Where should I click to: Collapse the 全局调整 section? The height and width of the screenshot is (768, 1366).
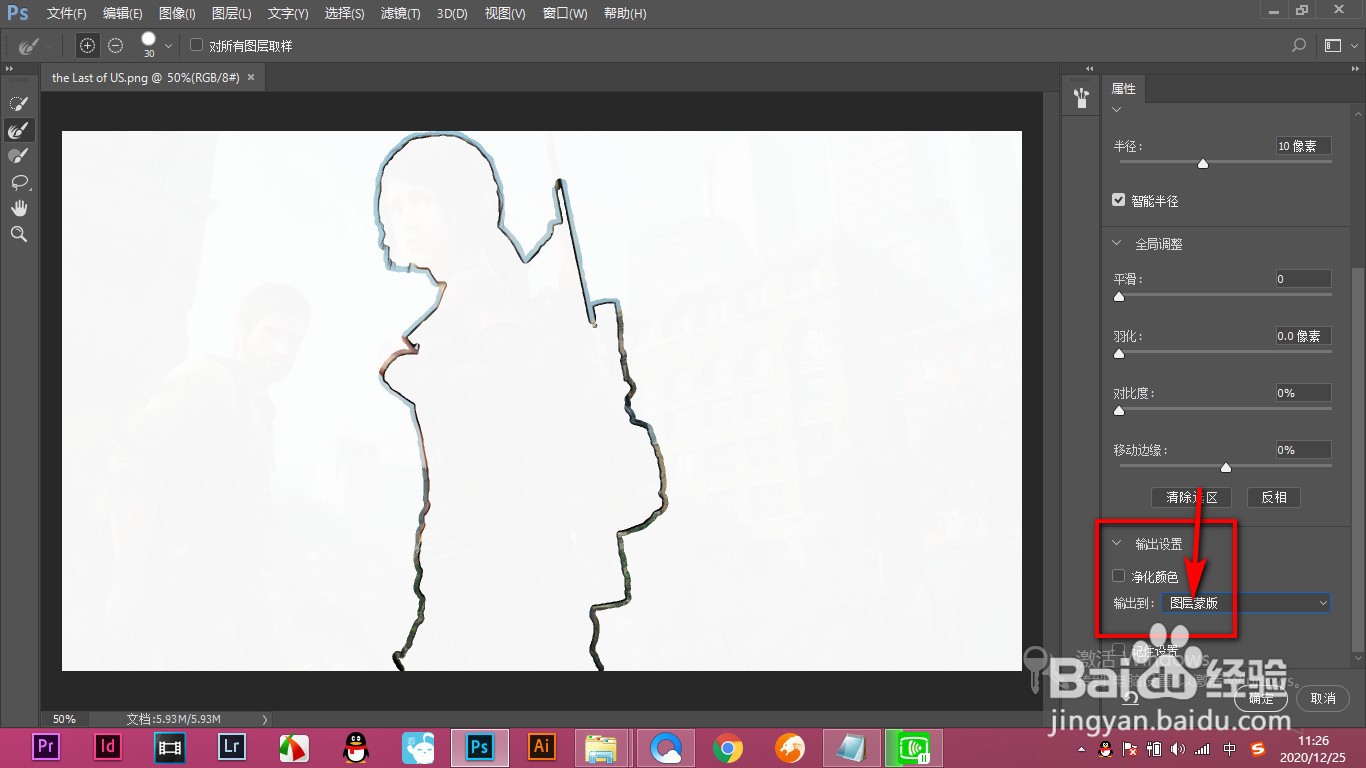pyautogui.click(x=1118, y=243)
